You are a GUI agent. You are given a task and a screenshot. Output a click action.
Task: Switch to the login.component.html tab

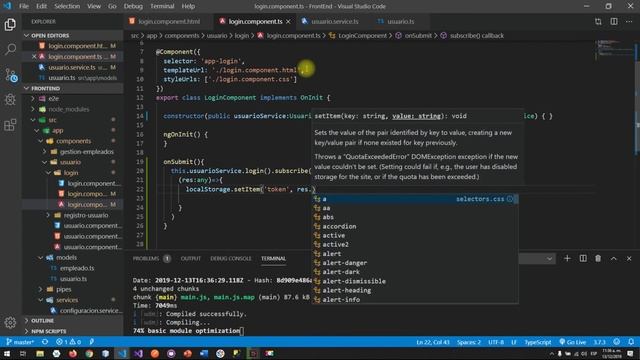click(168, 21)
